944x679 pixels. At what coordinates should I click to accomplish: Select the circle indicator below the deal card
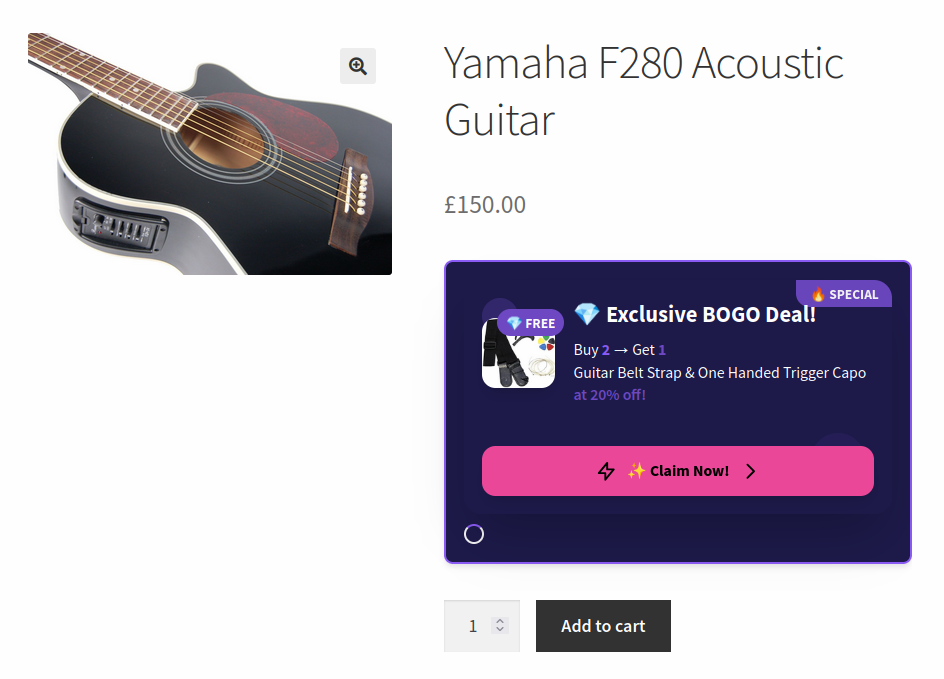[474, 534]
